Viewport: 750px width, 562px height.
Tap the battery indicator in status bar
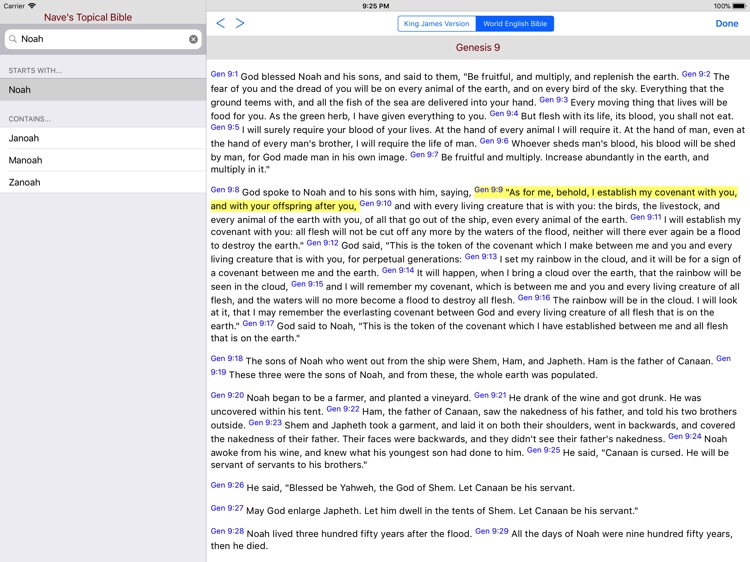point(739,6)
